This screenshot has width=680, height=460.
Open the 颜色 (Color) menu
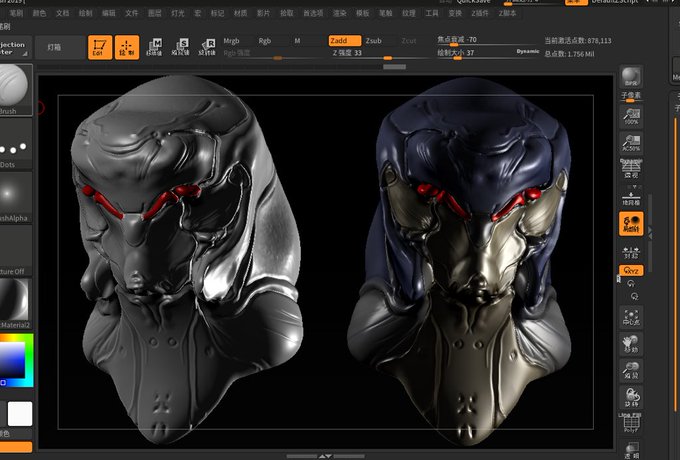(39, 13)
